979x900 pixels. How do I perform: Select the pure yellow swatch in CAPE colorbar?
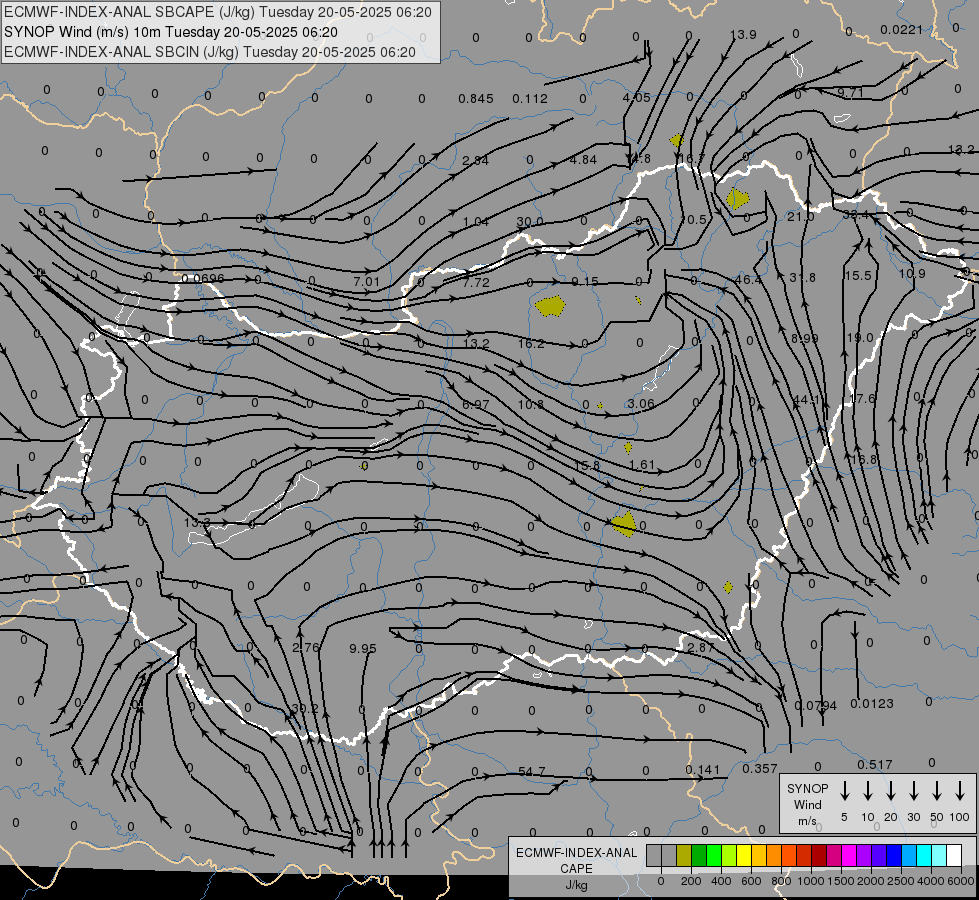[x=744, y=856]
